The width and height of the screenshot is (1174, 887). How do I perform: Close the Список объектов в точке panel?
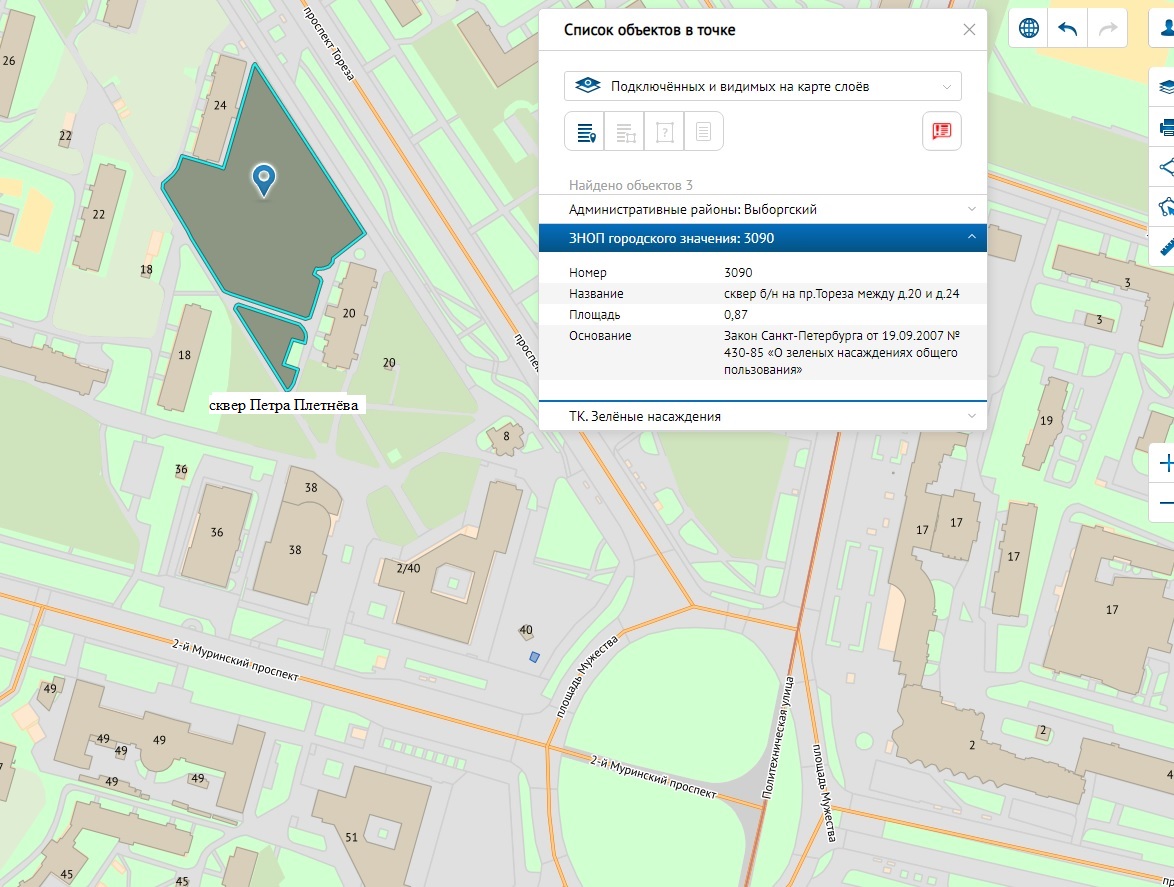click(969, 30)
